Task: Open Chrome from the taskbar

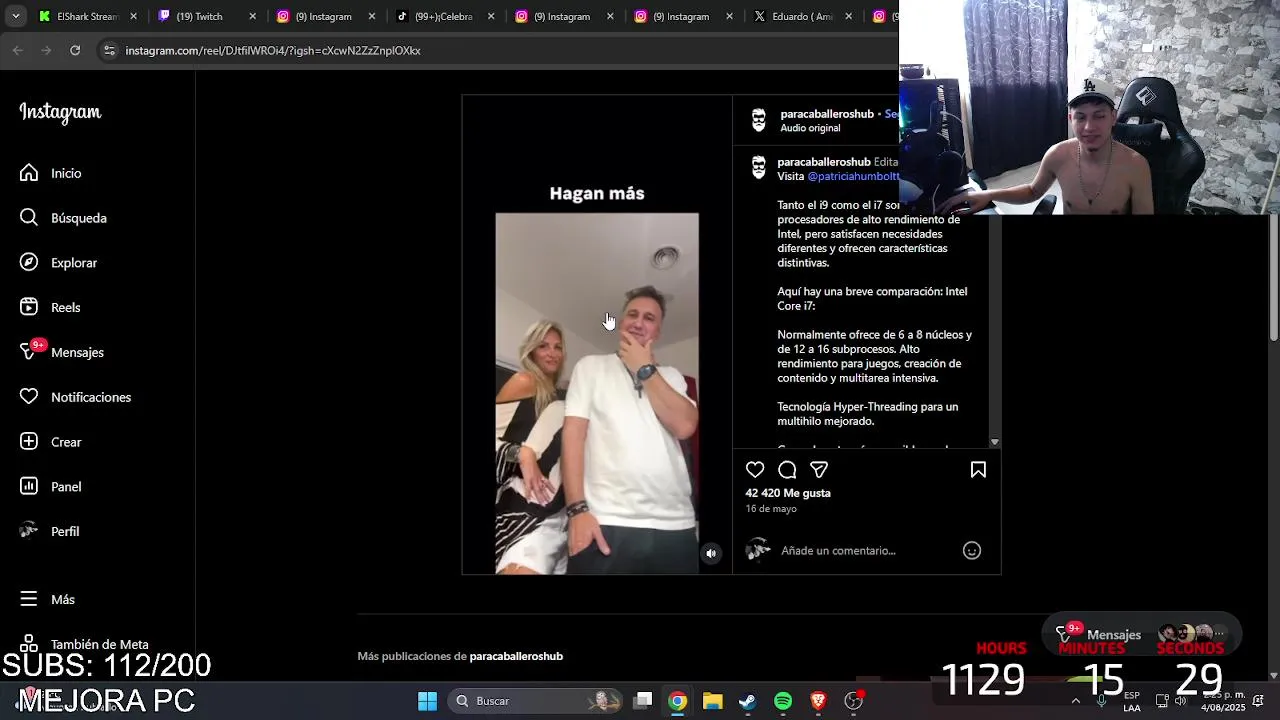Action: 678,701
